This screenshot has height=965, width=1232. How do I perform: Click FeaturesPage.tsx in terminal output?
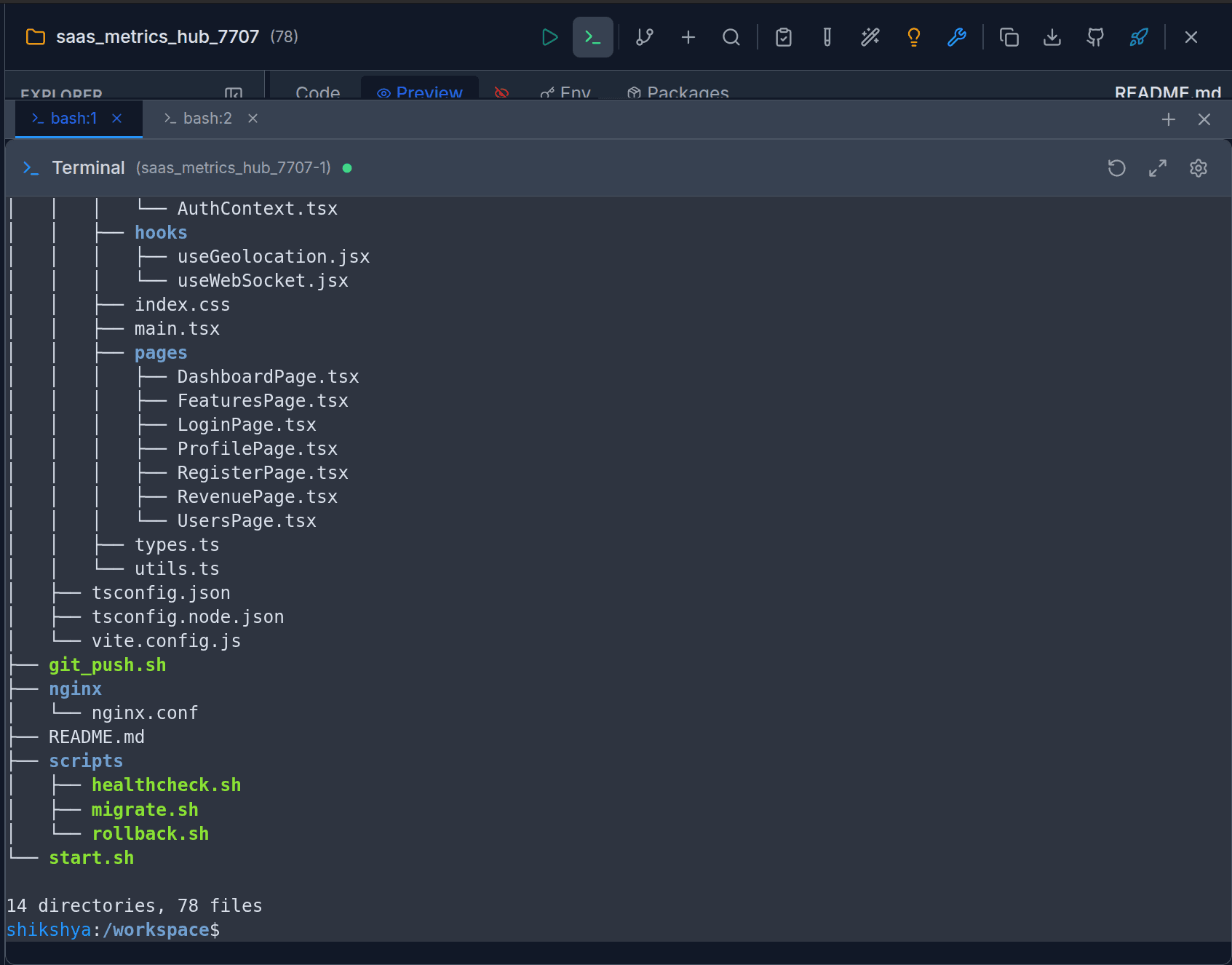click(x=263, y=401)
